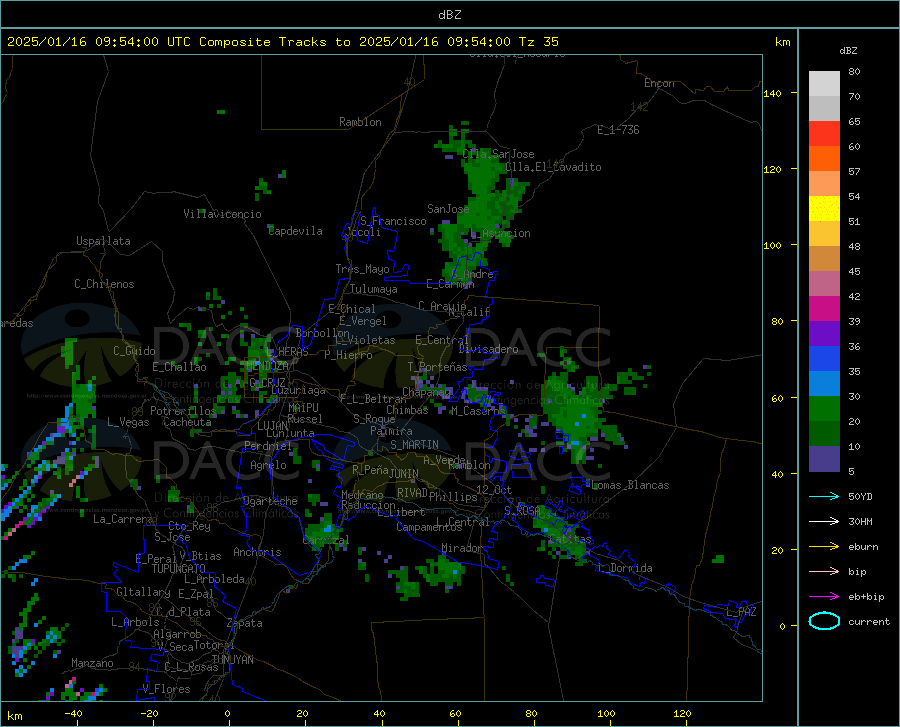
Task: Click the Cacheuta map label
Action: [187, 422]
